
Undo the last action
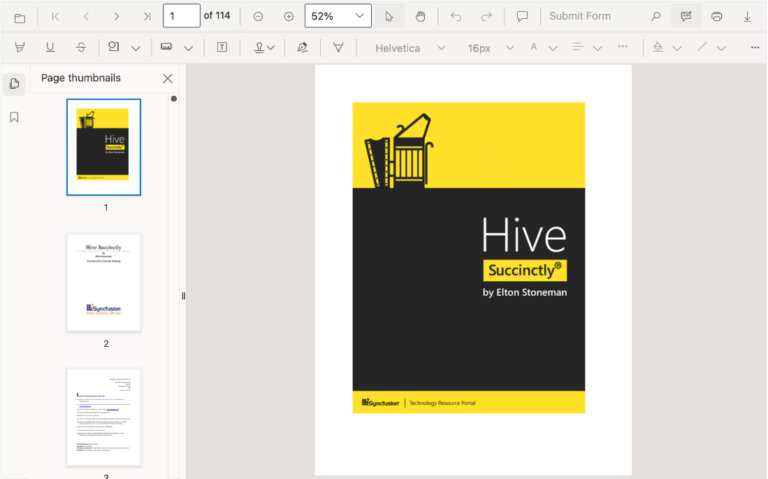click(456, 17)
